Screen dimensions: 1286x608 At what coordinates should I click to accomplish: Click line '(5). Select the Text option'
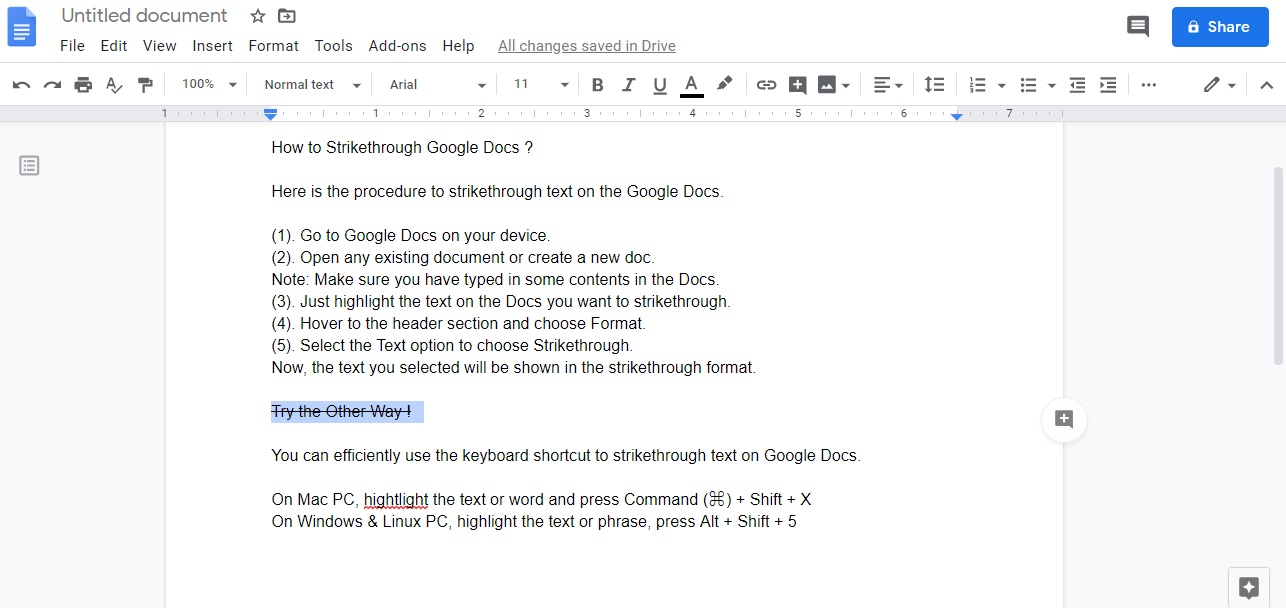(x=452, y=346)
